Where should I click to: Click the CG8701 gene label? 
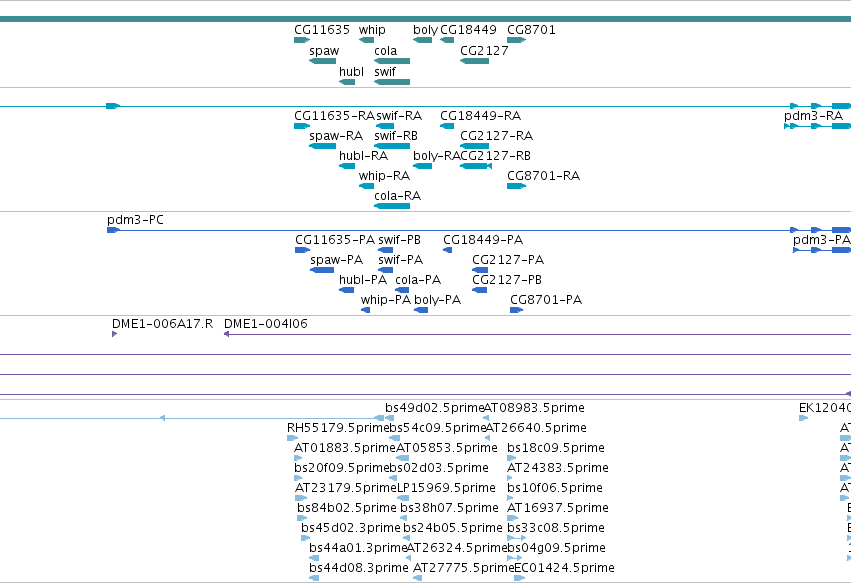point(531,30)
